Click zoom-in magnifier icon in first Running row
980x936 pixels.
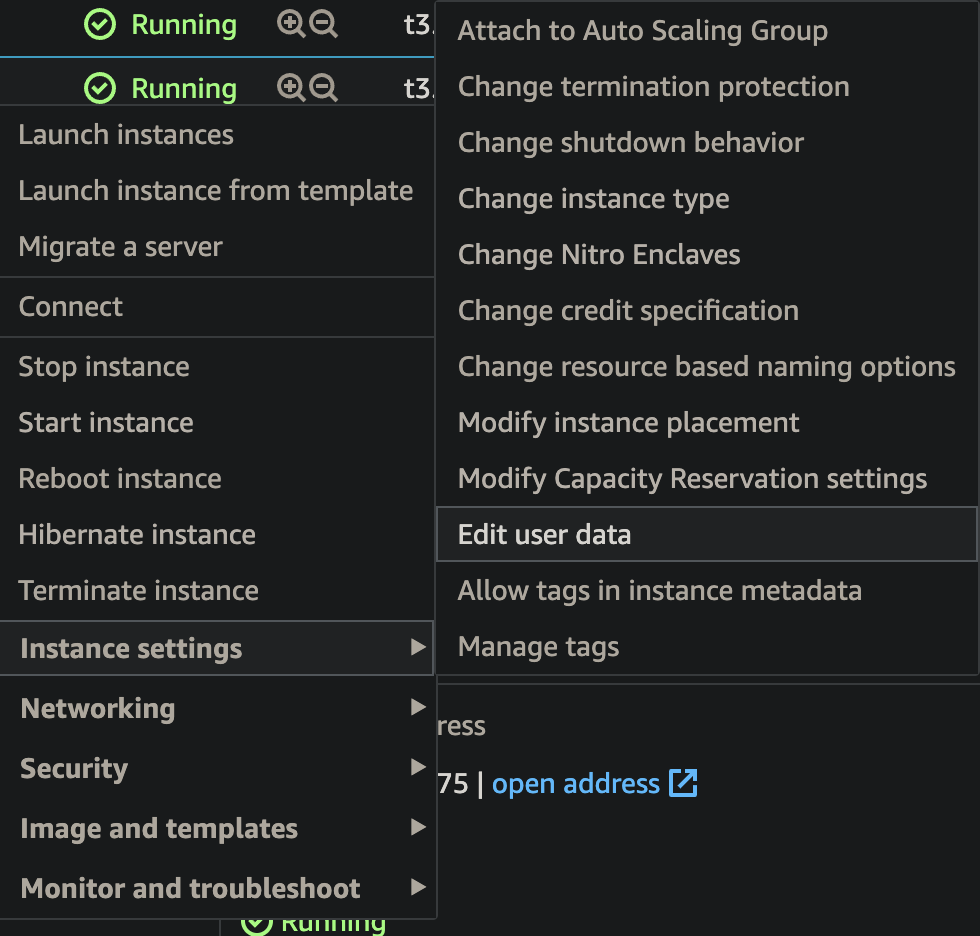point(291,24)
